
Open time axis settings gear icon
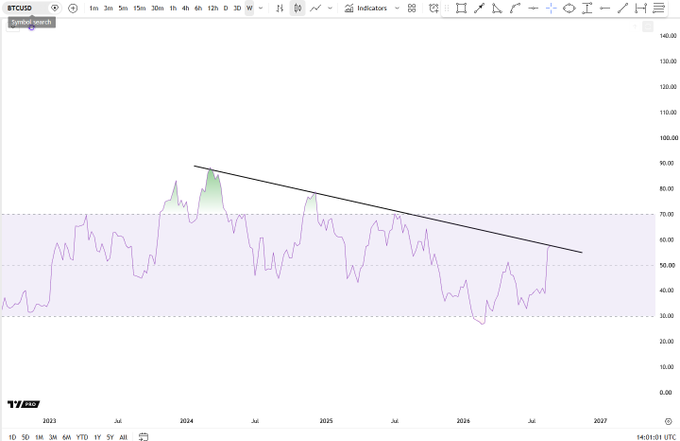click(x=668, y=421)
